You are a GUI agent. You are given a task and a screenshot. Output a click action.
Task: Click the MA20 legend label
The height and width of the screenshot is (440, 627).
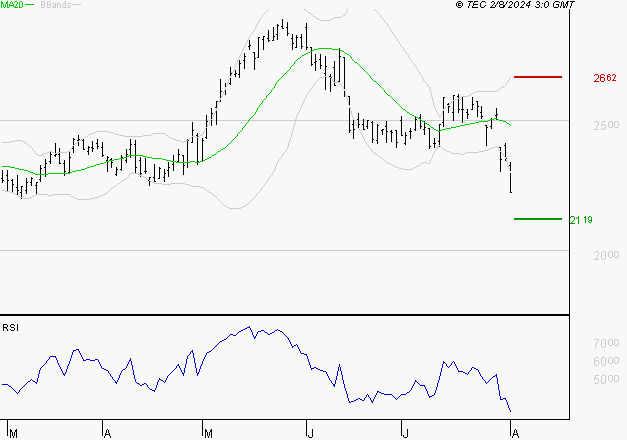tap(12, 5)
